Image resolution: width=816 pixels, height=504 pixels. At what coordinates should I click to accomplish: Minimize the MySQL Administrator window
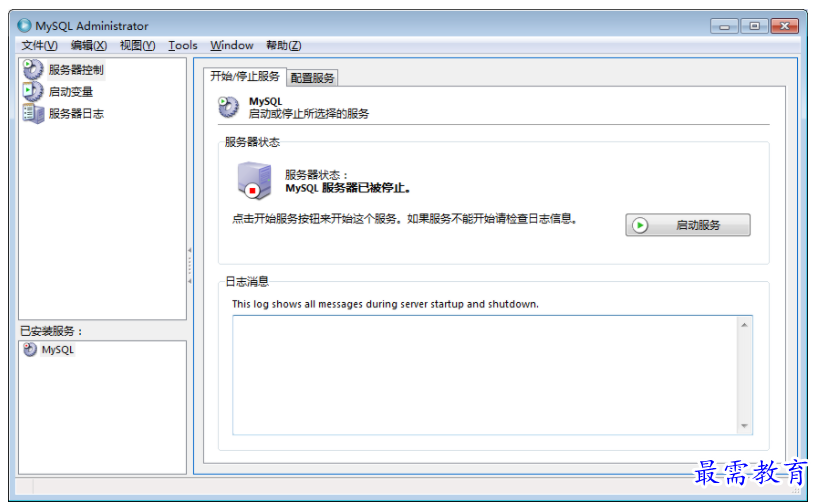(724, 26)
